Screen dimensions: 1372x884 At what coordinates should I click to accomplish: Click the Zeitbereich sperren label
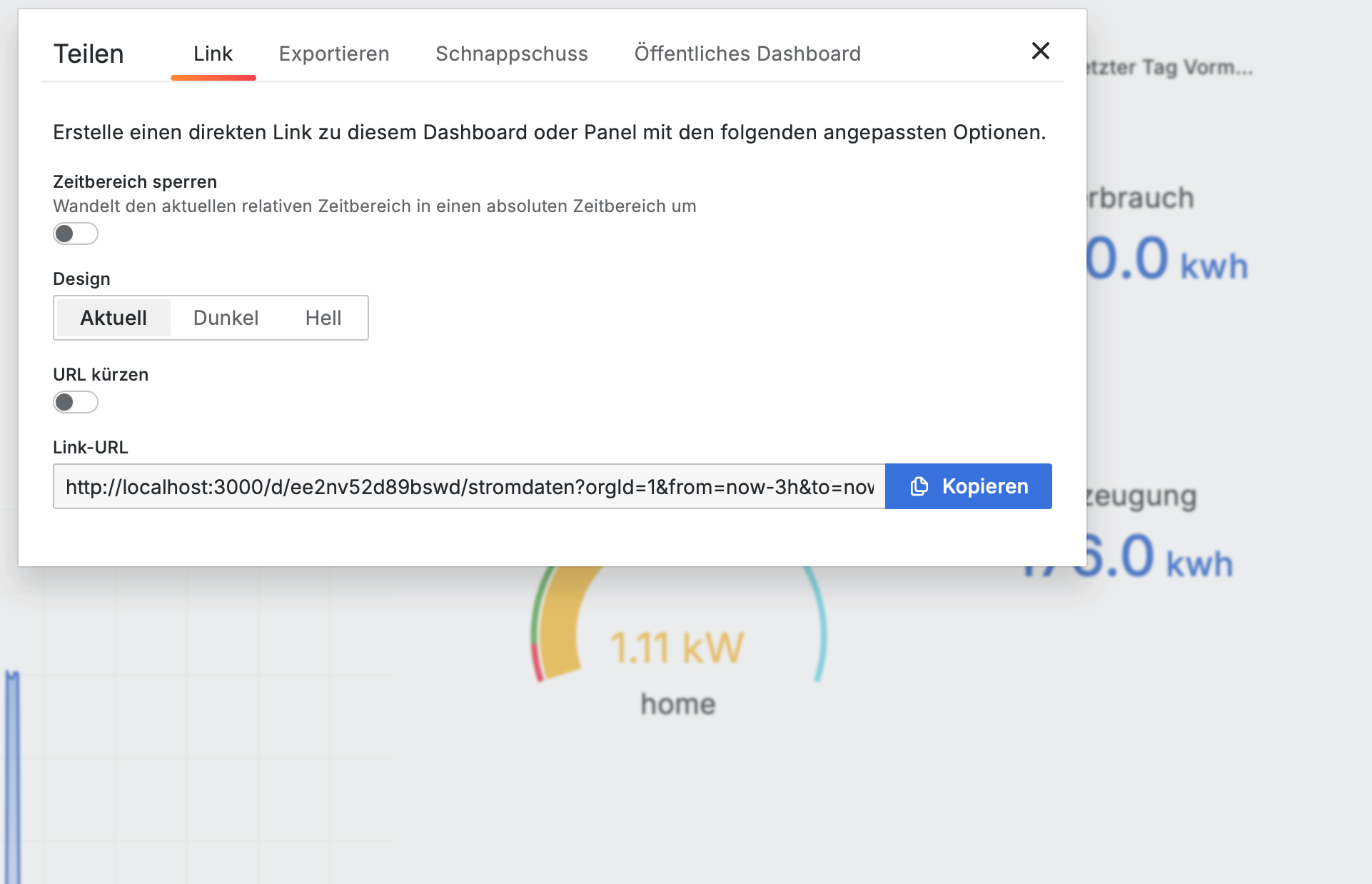click(x=135, y=181)
